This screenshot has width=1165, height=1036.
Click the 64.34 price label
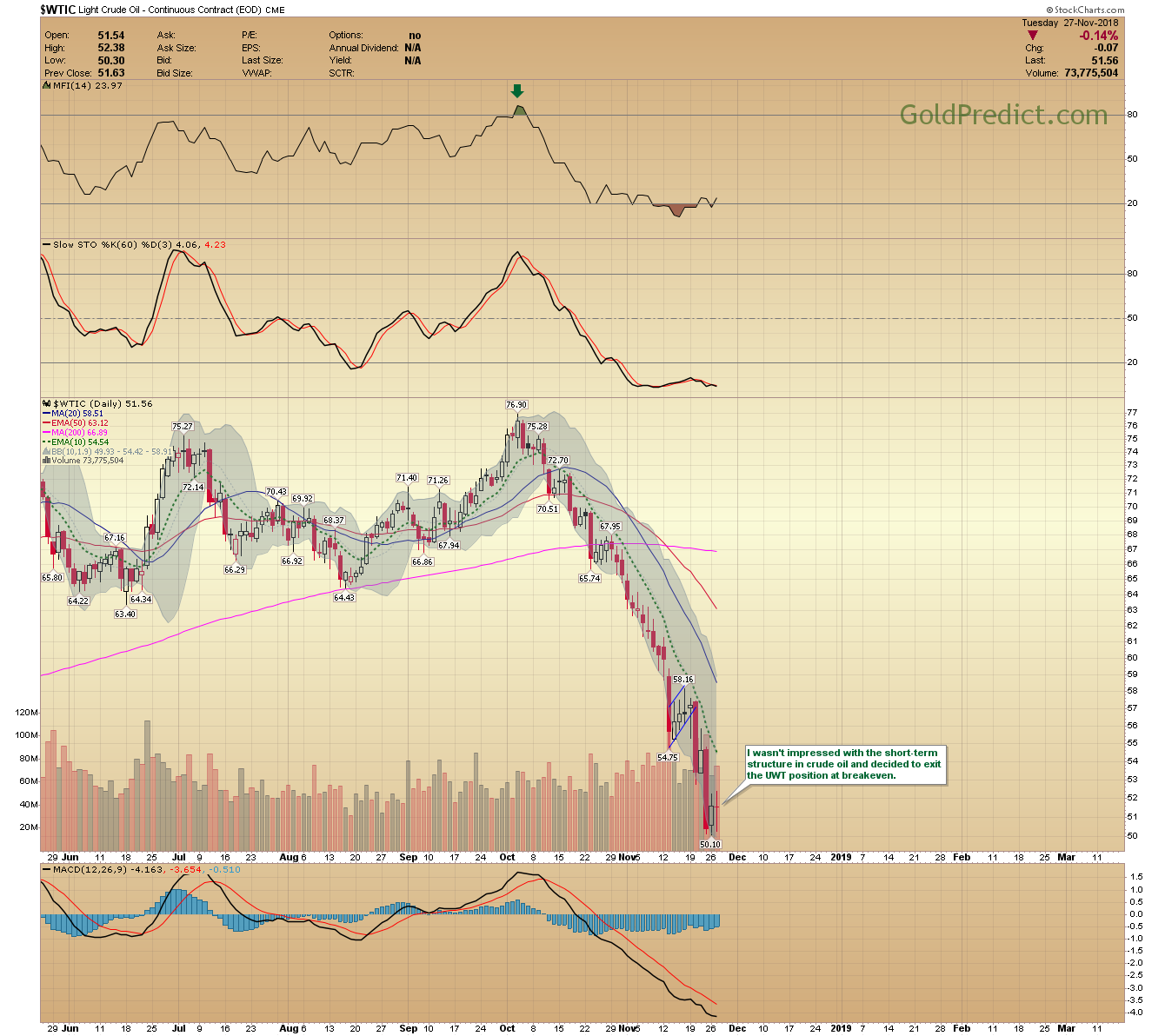[x=141, y=600]
